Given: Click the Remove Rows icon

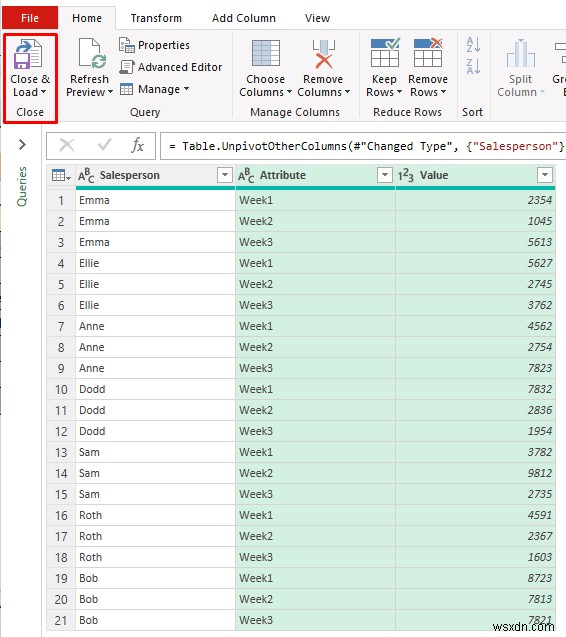Looking at the screenshot, I should point(428,52).
